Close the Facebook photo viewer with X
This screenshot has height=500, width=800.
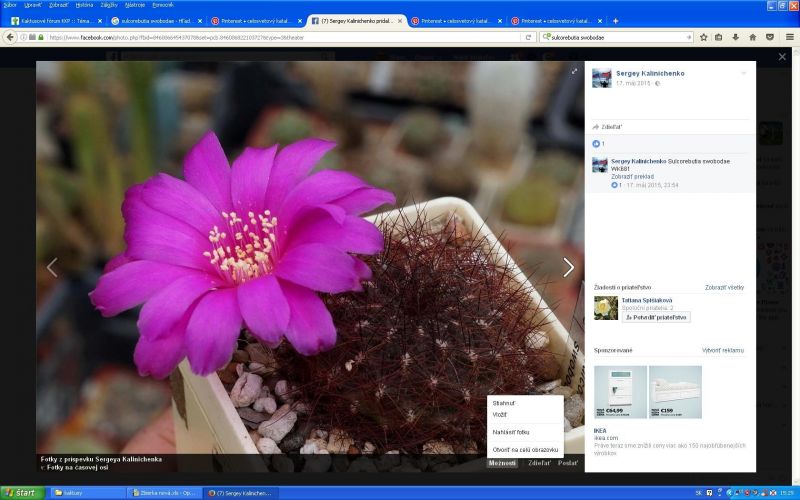(x=782, y=57)
